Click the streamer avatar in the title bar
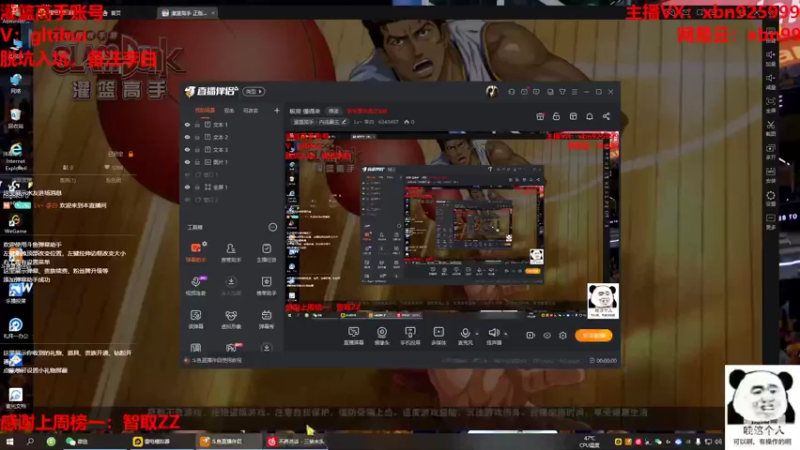 pyautogui.click(x=491, y=91)
